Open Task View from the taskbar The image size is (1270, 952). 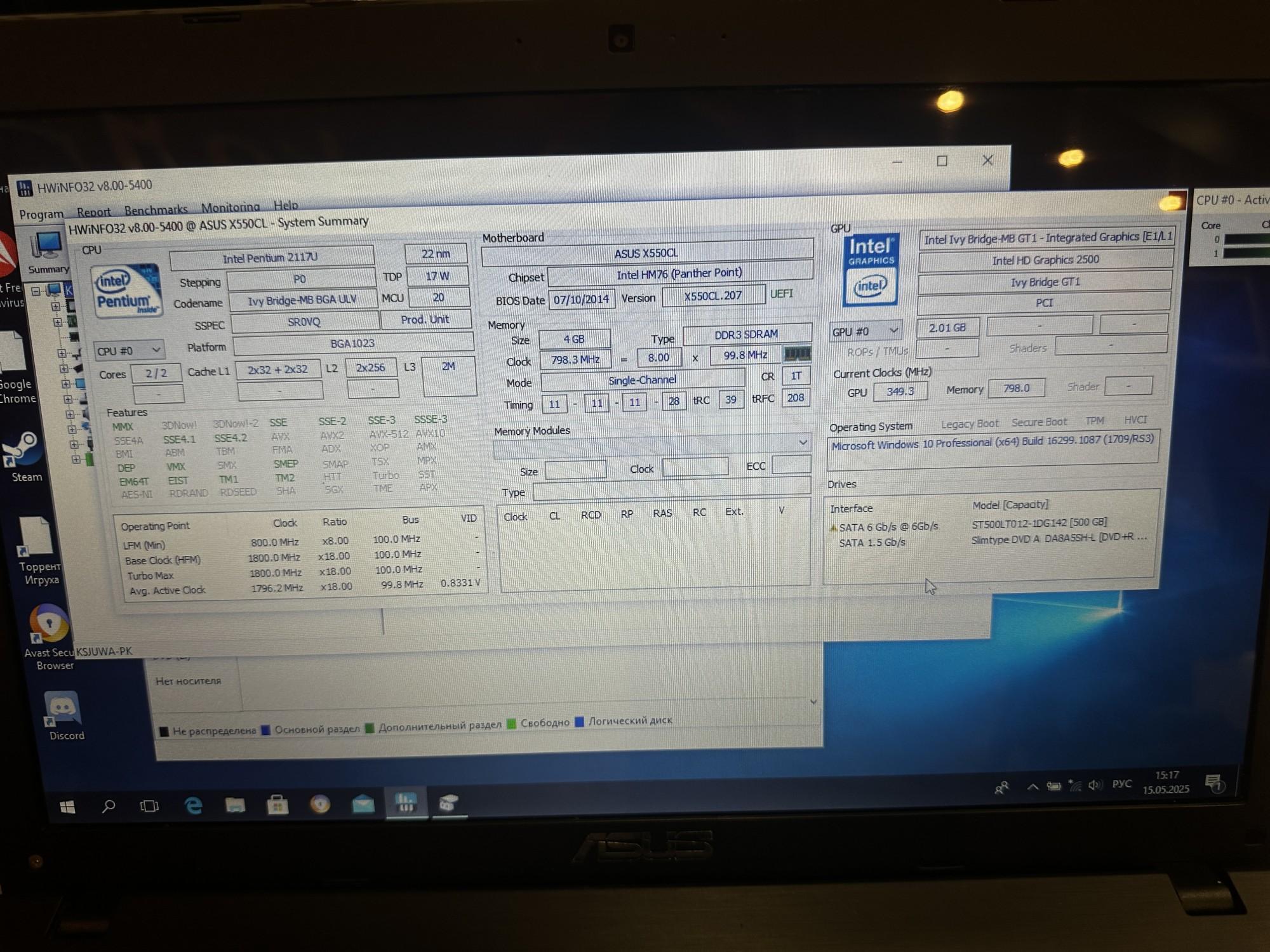[149, 806]
